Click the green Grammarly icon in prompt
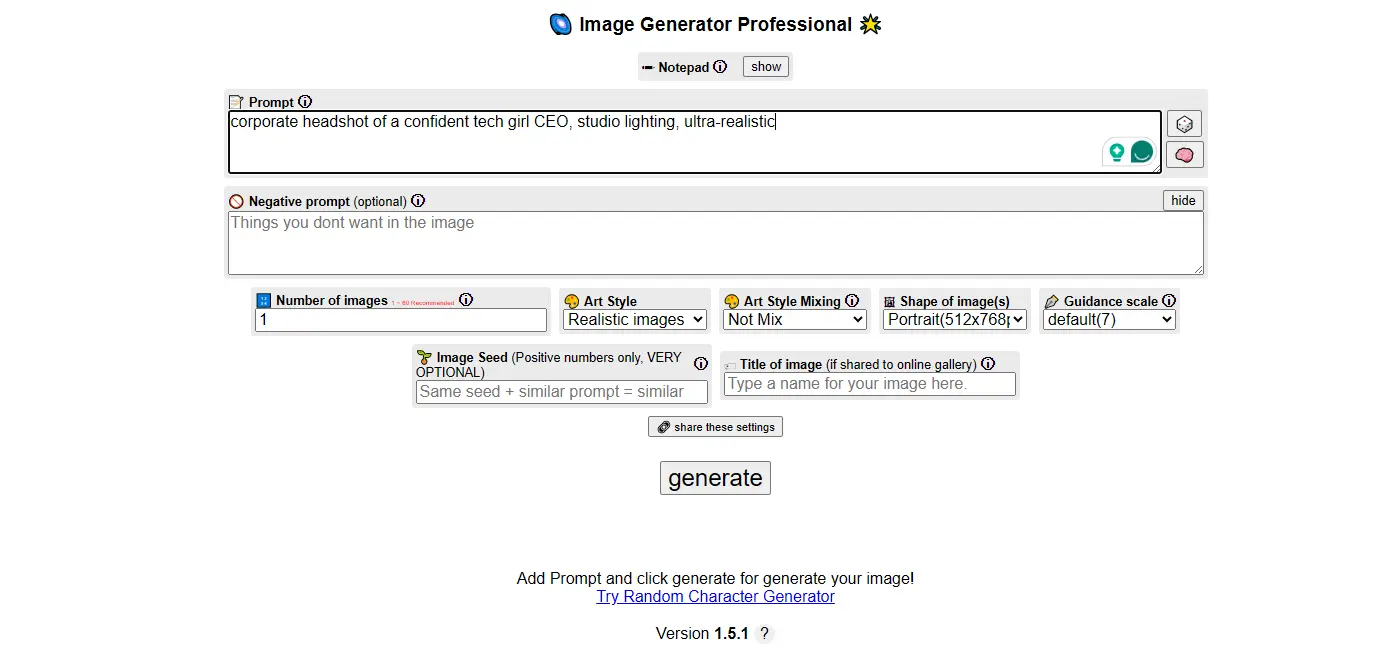The width and height of the screenshot is (1394, 663). pos(1141,152)
